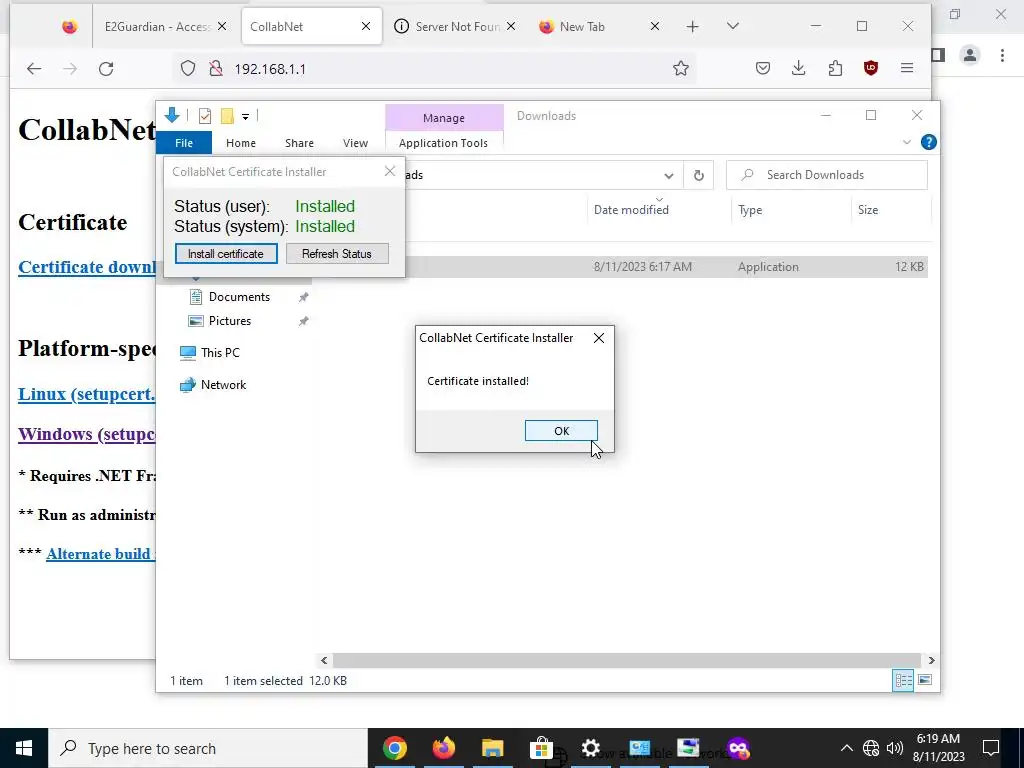Close the CollabNet browser tab

coord(366,27)
